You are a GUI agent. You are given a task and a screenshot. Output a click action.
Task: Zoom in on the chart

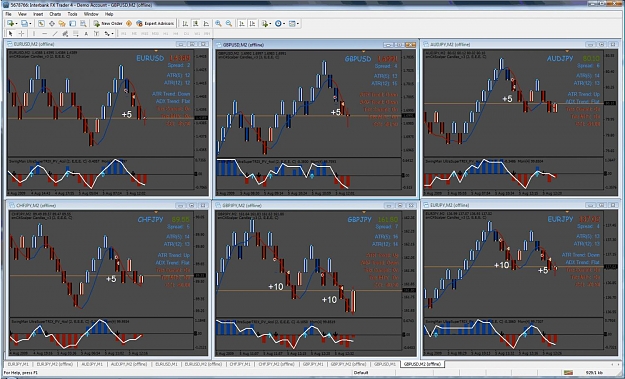click(218, 24)
